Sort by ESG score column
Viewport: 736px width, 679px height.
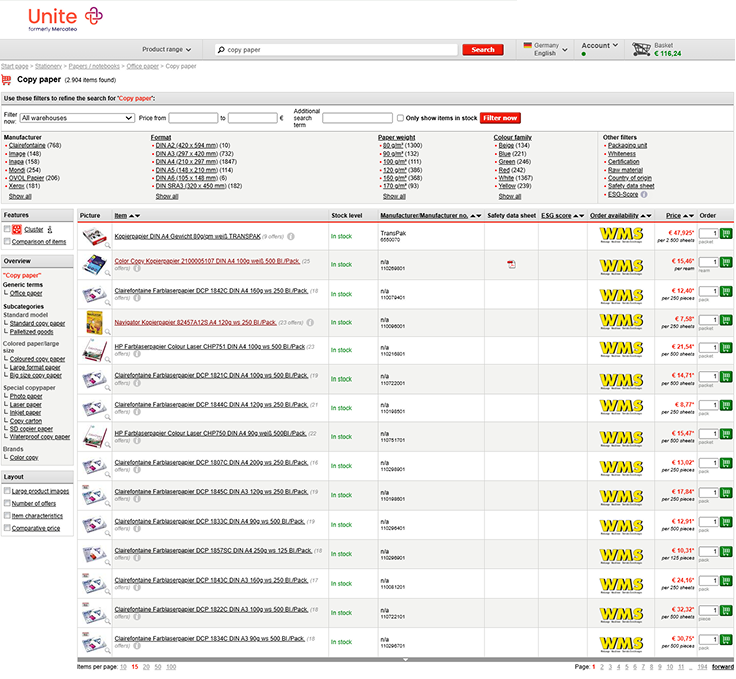(556, 216)
